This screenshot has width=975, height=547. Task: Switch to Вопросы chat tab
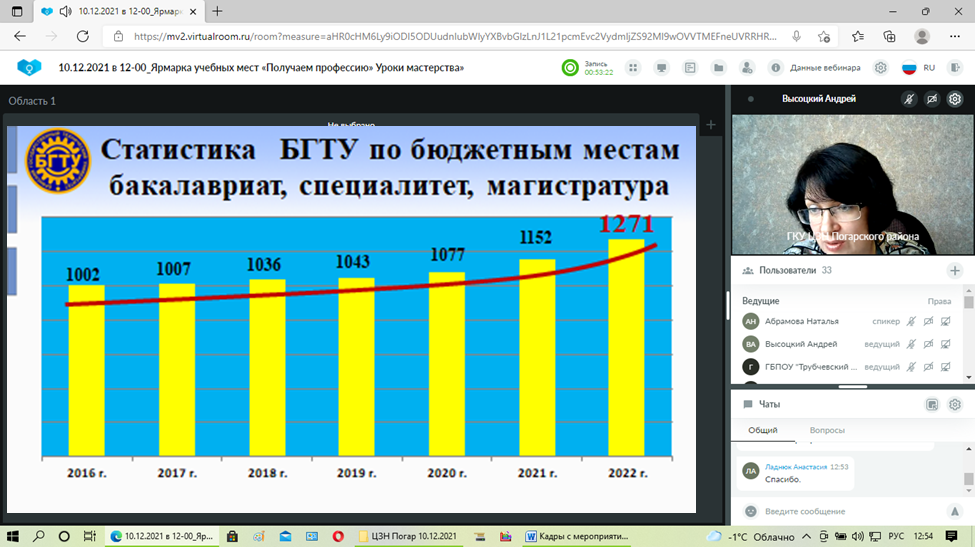827,430
